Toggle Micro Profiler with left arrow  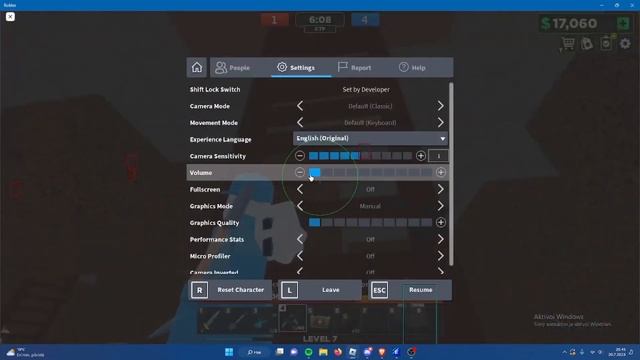(x=300, y=256)
